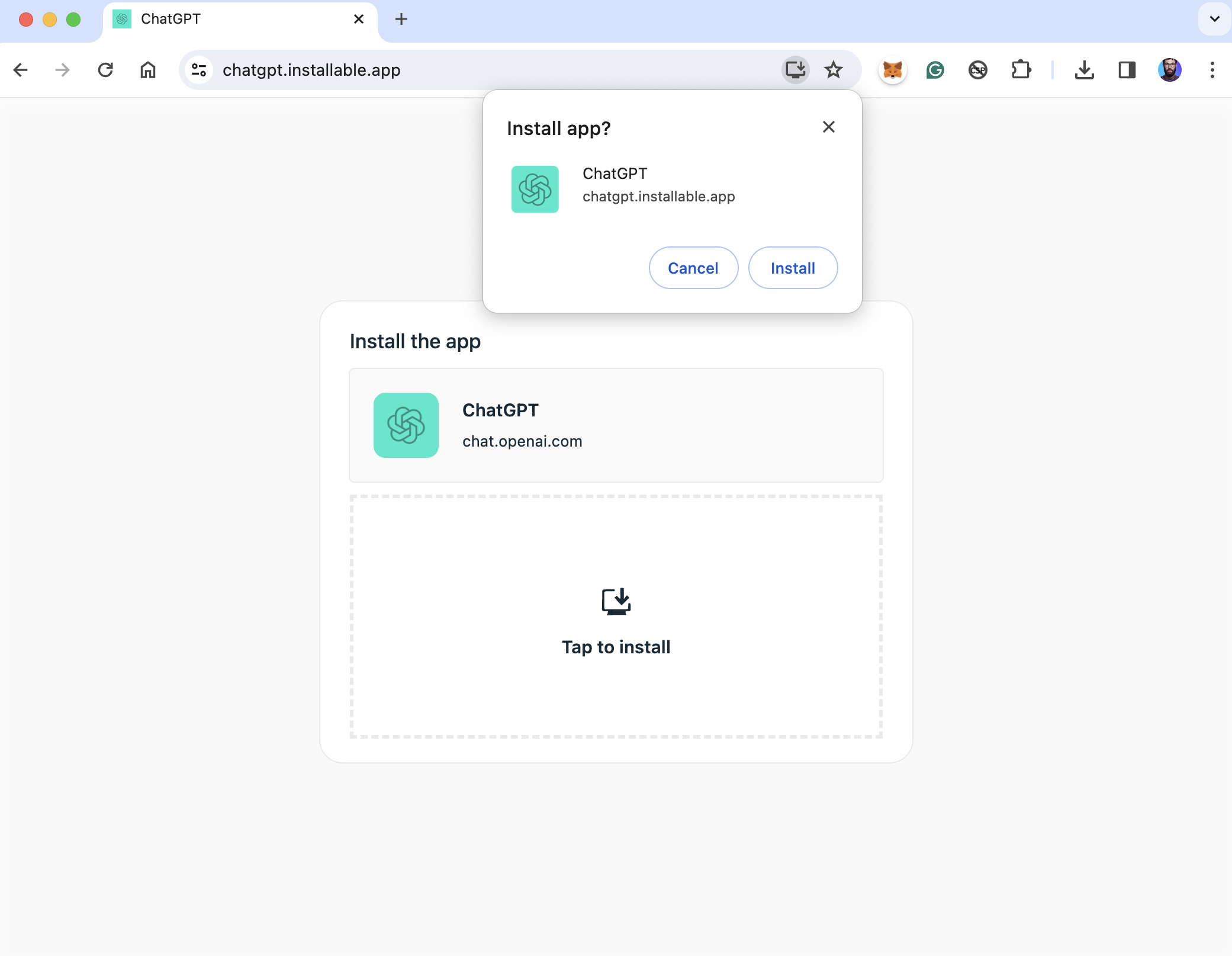Go back to the previous page
The height and width of the screenshot is (956, 1232).
pos(21,70)
